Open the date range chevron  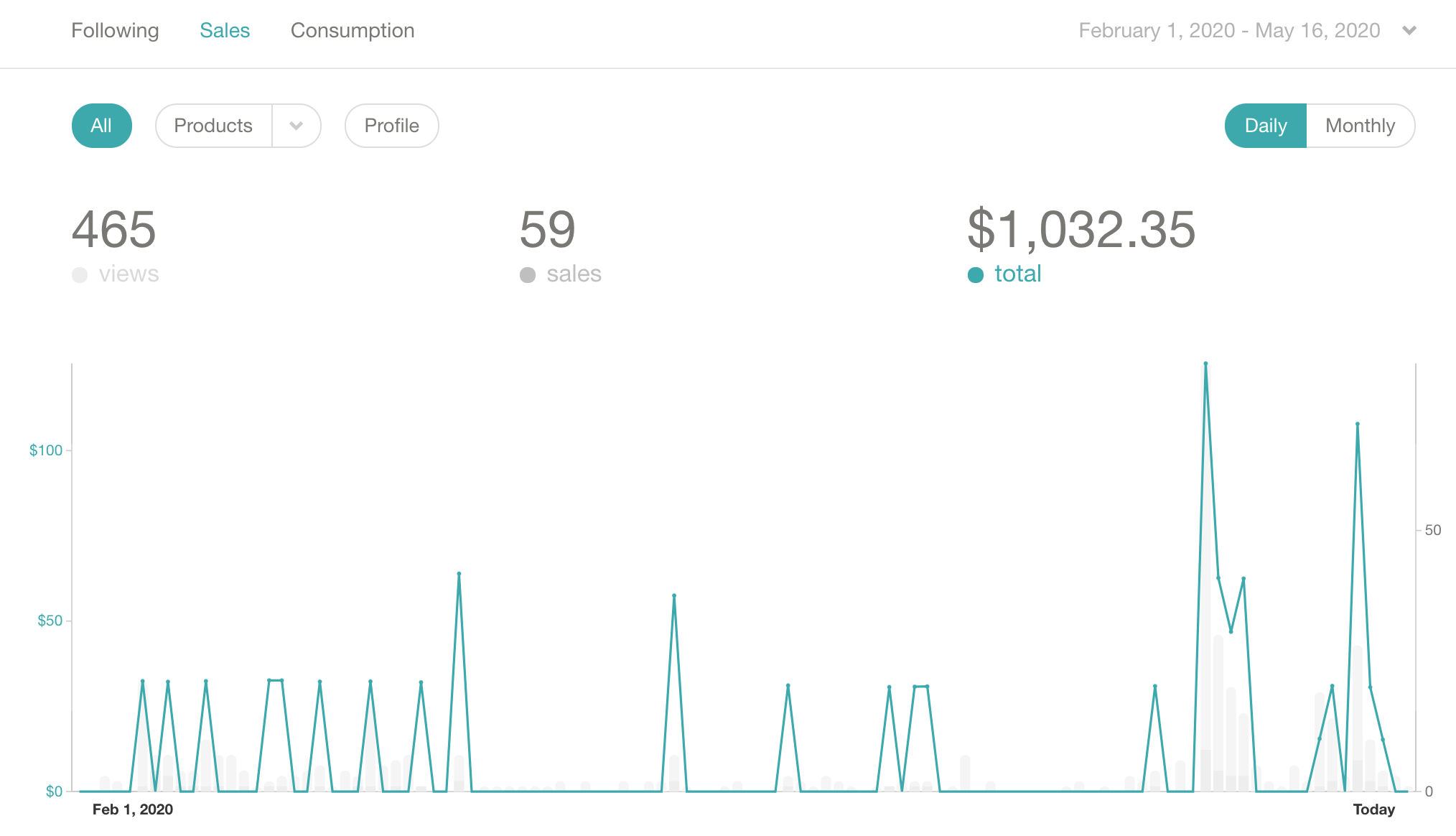coord(1409,30)
